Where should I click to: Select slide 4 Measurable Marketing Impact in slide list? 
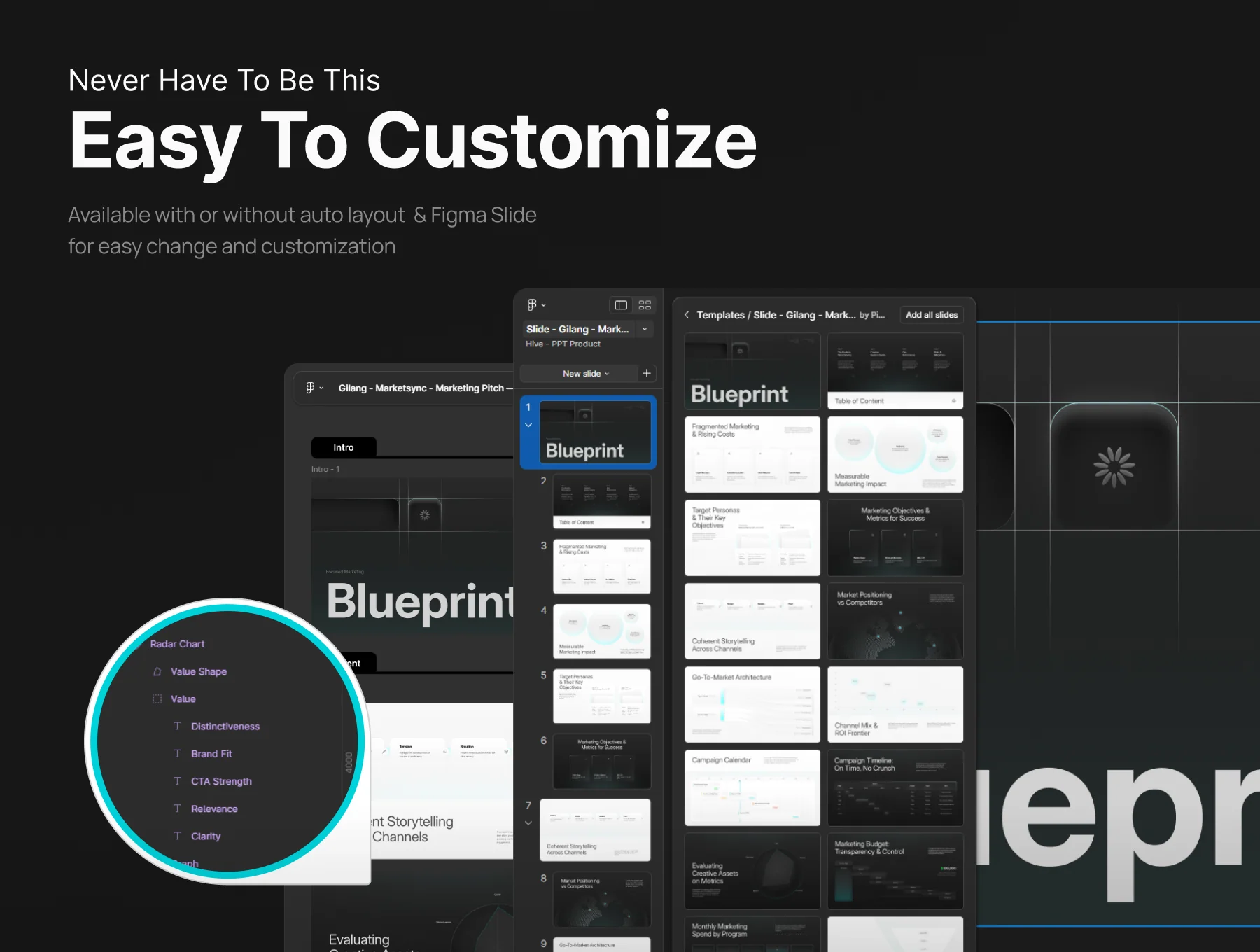pos(601,631)
